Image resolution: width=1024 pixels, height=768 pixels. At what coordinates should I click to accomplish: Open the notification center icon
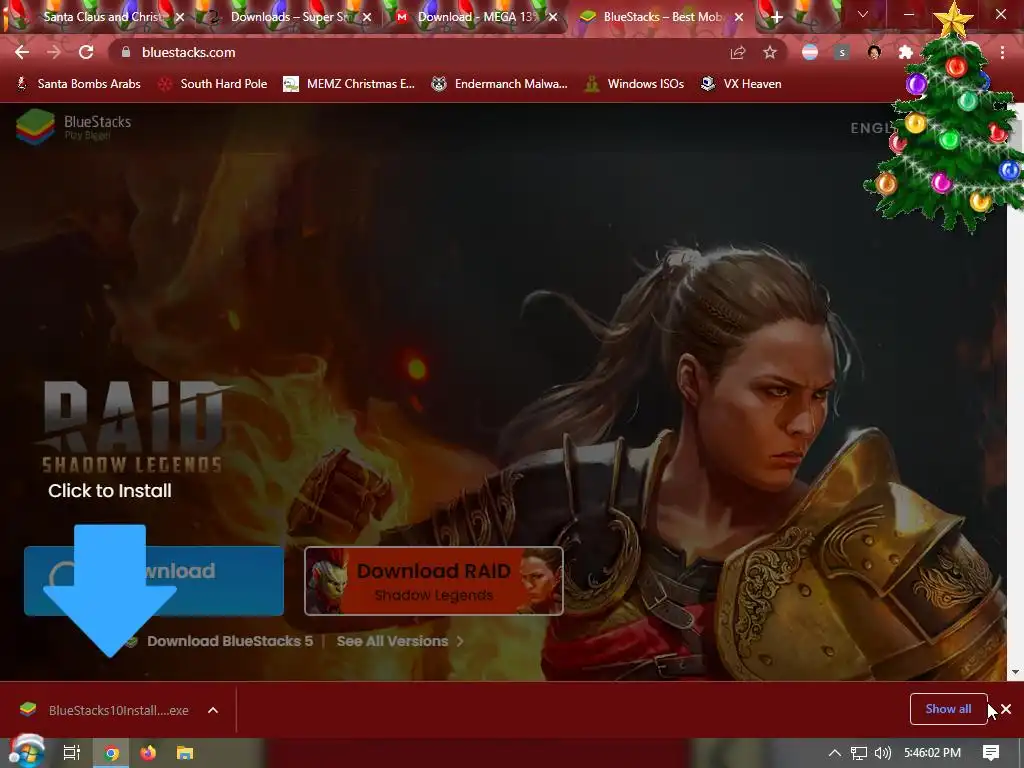click(991, 753)
